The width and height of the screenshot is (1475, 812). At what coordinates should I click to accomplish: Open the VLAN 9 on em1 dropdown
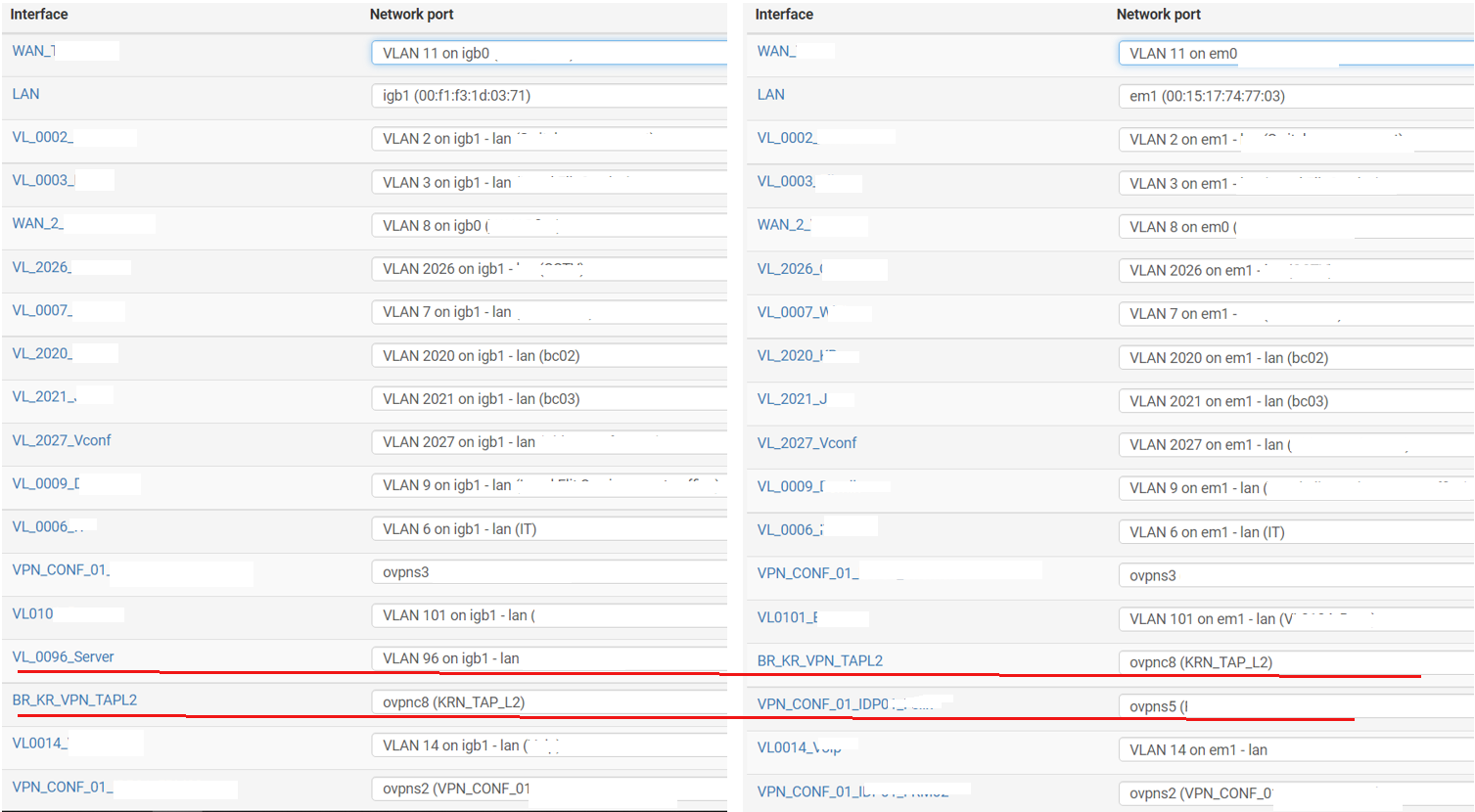[1296, 487]
